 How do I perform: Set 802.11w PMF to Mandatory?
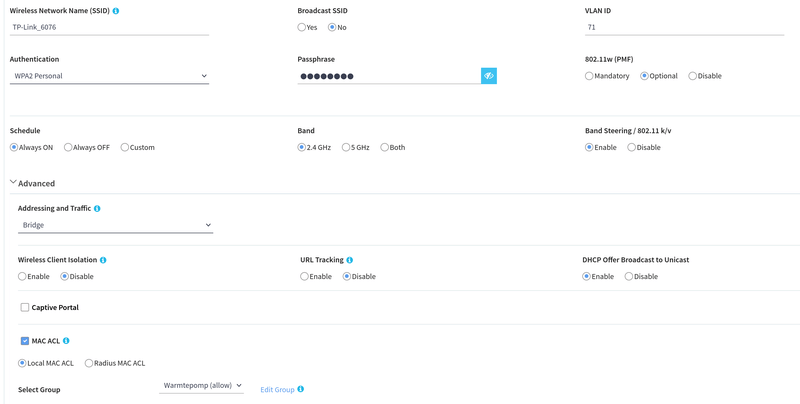pos(589,76)
